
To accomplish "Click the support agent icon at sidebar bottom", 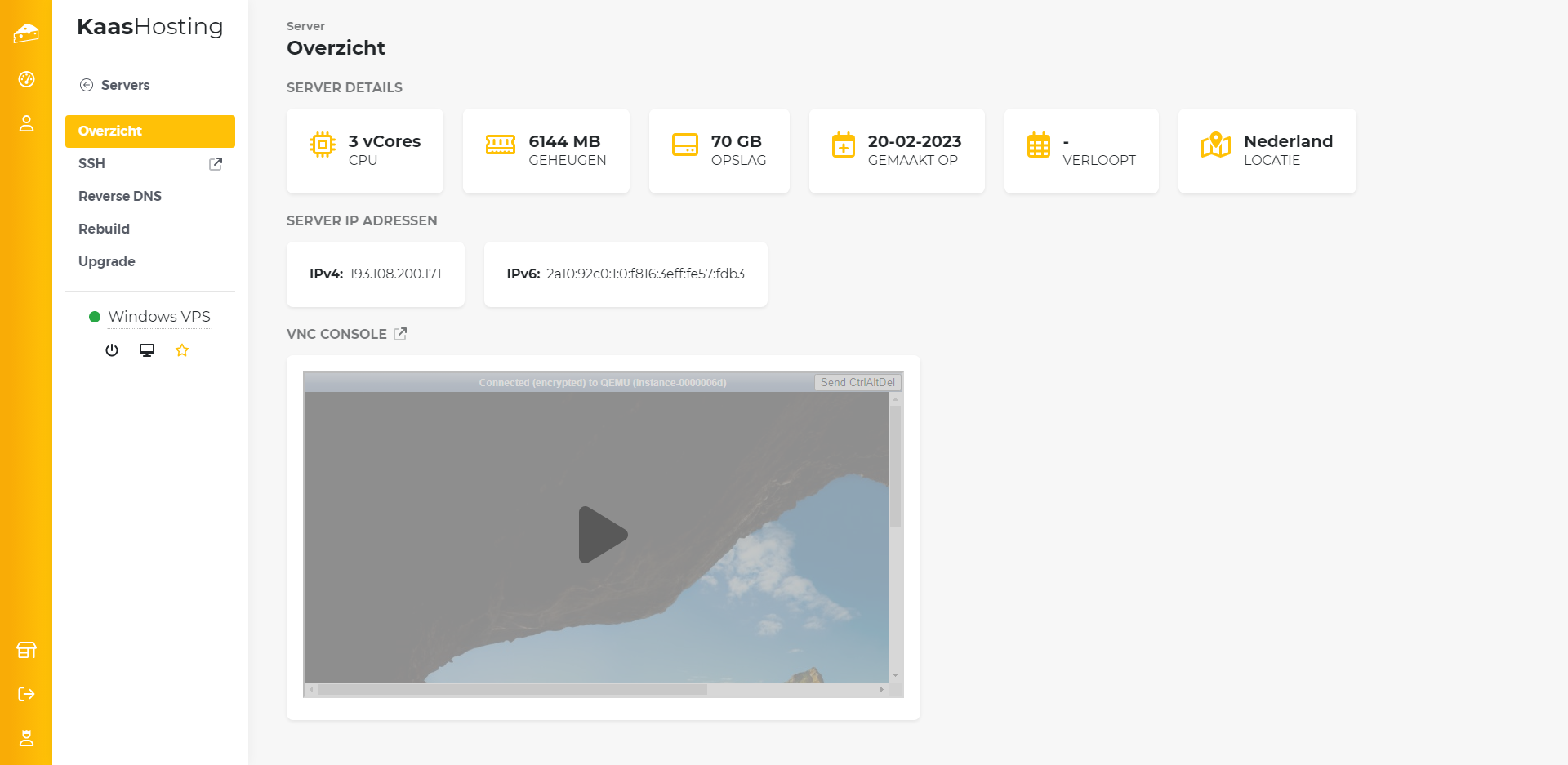I will pos(26,738).
